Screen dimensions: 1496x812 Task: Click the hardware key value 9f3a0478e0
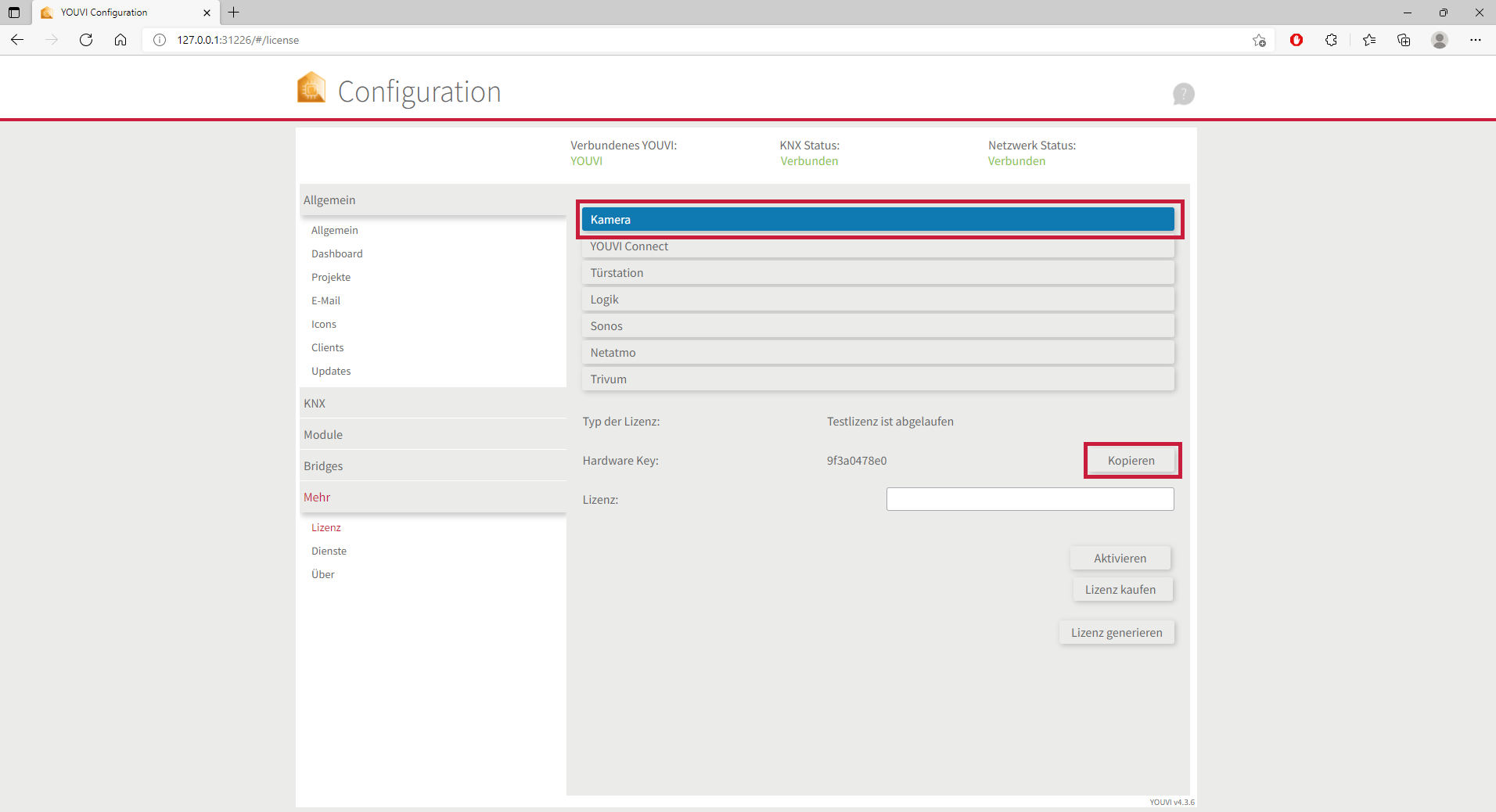(x=857, y=461)
